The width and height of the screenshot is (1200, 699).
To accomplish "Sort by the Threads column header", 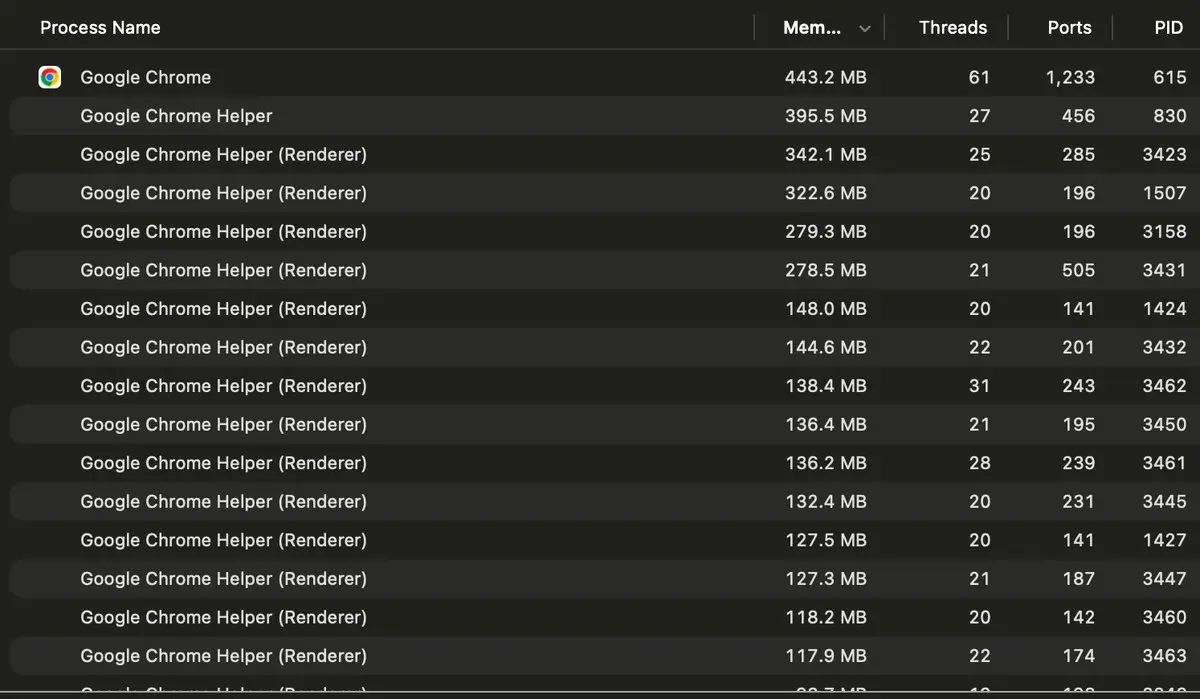I will pyautogui.click(x=952, y=28).
